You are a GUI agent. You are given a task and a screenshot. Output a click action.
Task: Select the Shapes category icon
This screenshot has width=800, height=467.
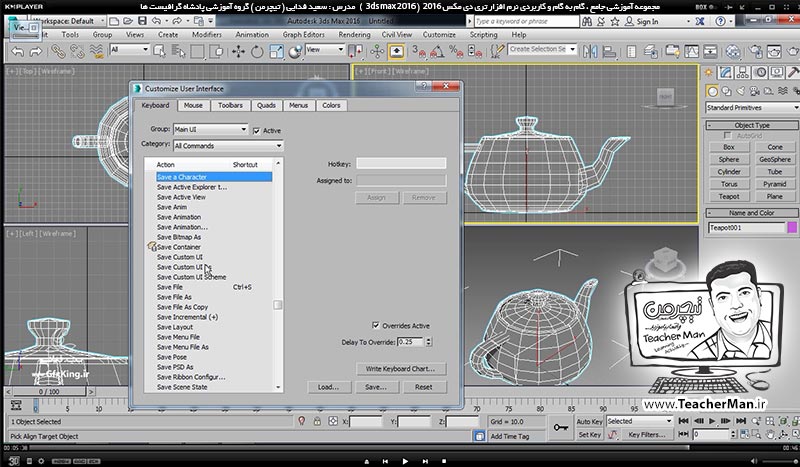click(726, 91)
